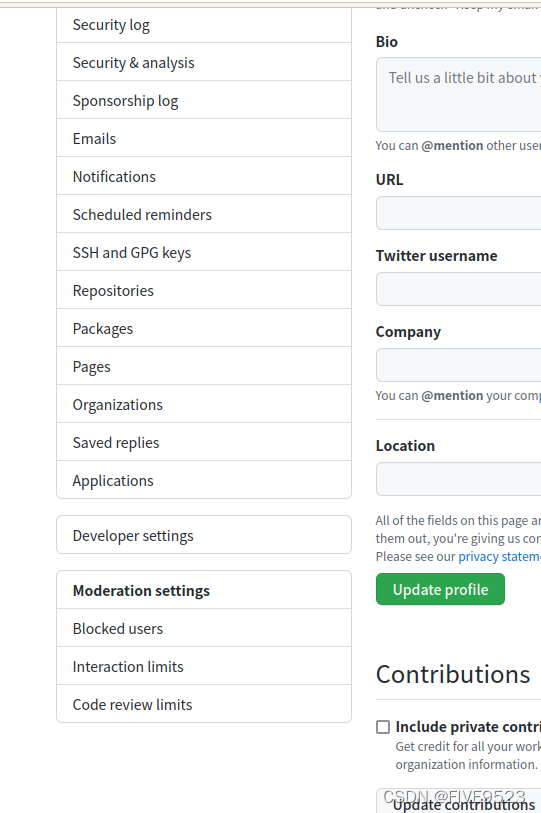Select Scheduled reminders menu item

(x=204, y=214)
